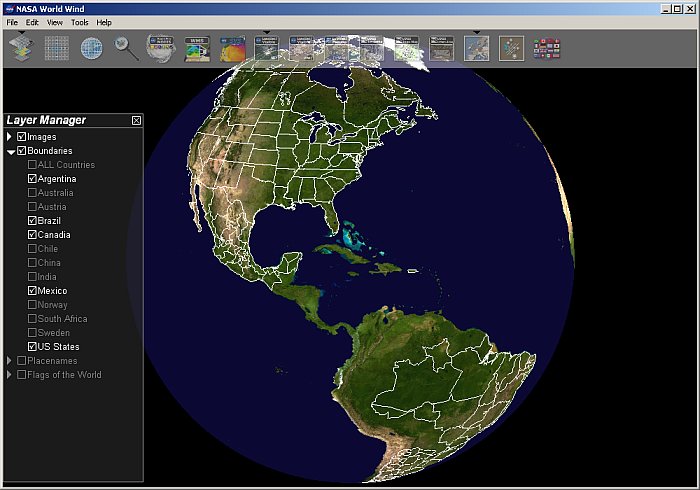Toggle the USGS urban area imagery icon
This screenshot has height=490, width=700.
point(442,48)
